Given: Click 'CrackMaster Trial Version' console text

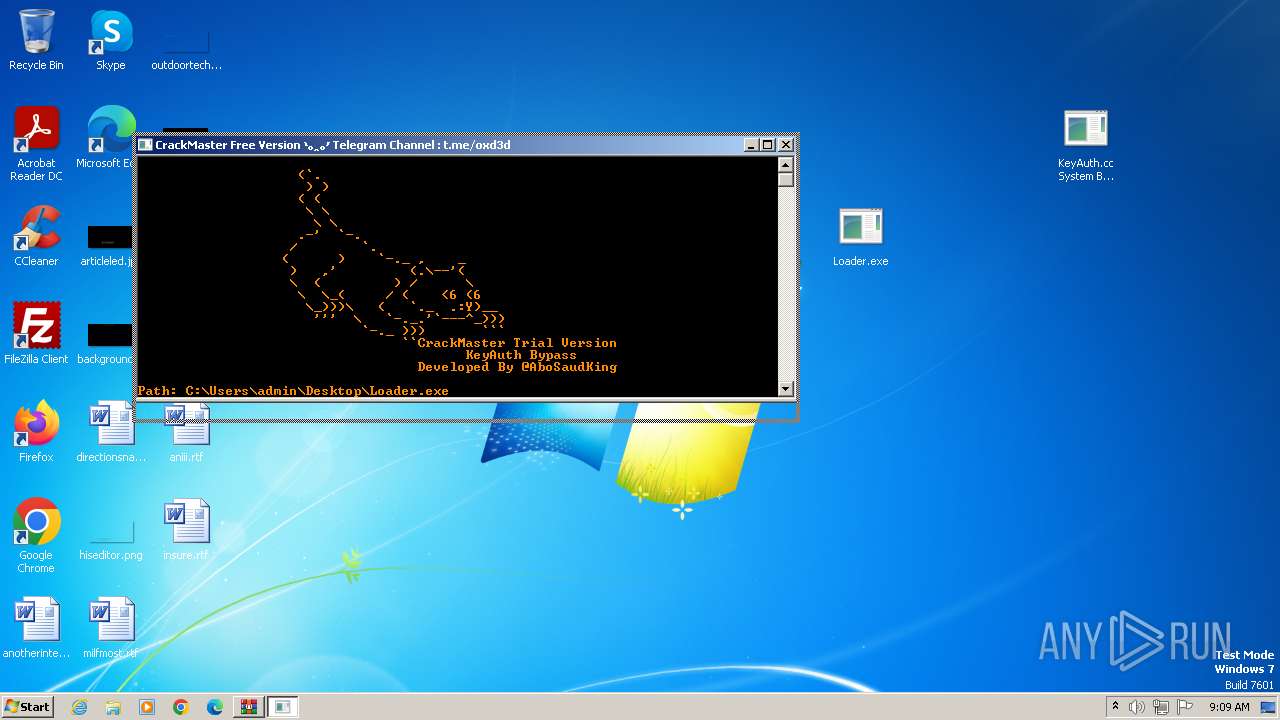Looking at the screenshot, I should coord(517,343).
